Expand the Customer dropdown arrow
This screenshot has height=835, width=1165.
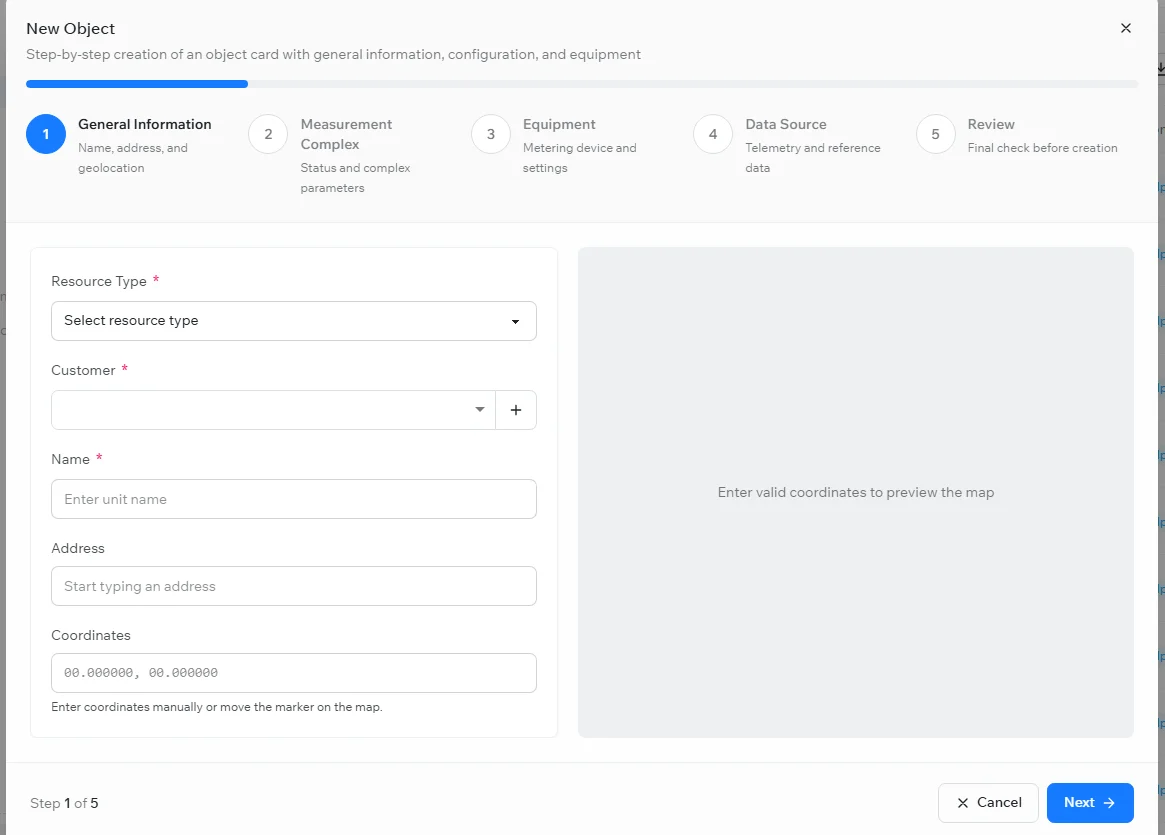click(480, 410)
